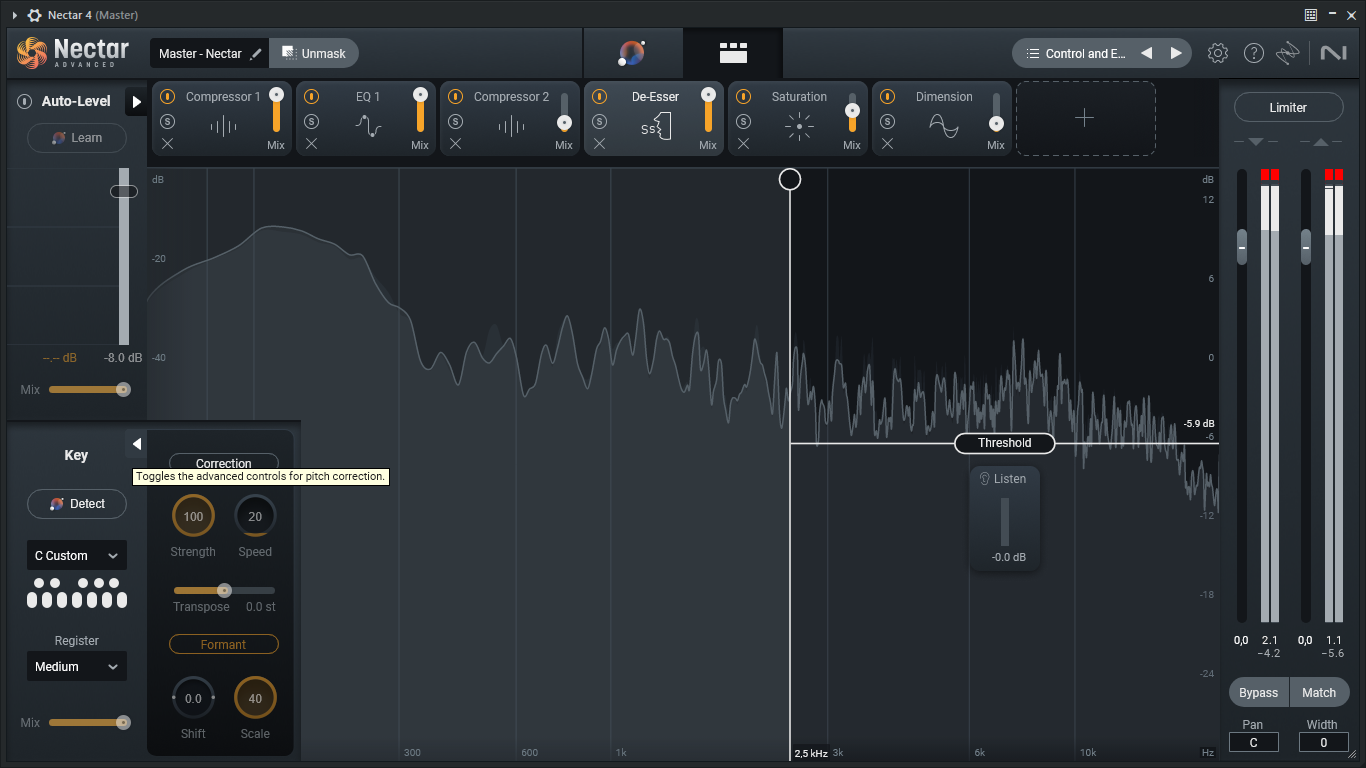The image size is (1366, 768).
Task: Remove the Compressor 1 module
Action: click(167, 144)
